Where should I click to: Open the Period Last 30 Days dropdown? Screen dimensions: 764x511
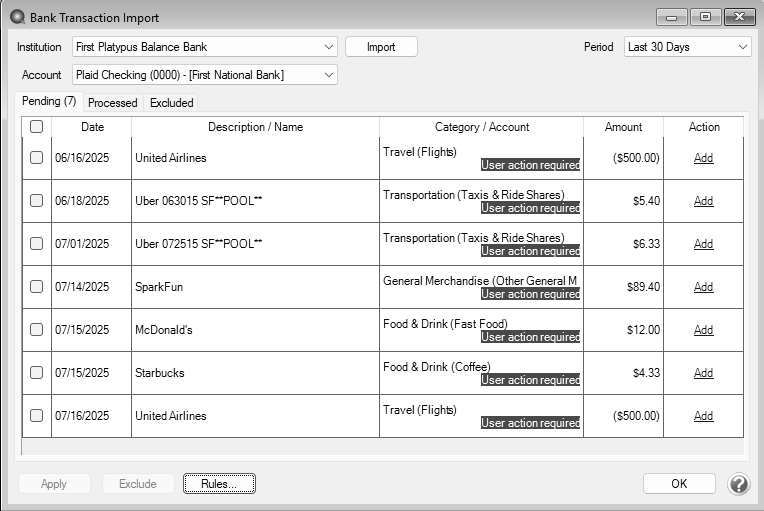[x=686, y=47]
